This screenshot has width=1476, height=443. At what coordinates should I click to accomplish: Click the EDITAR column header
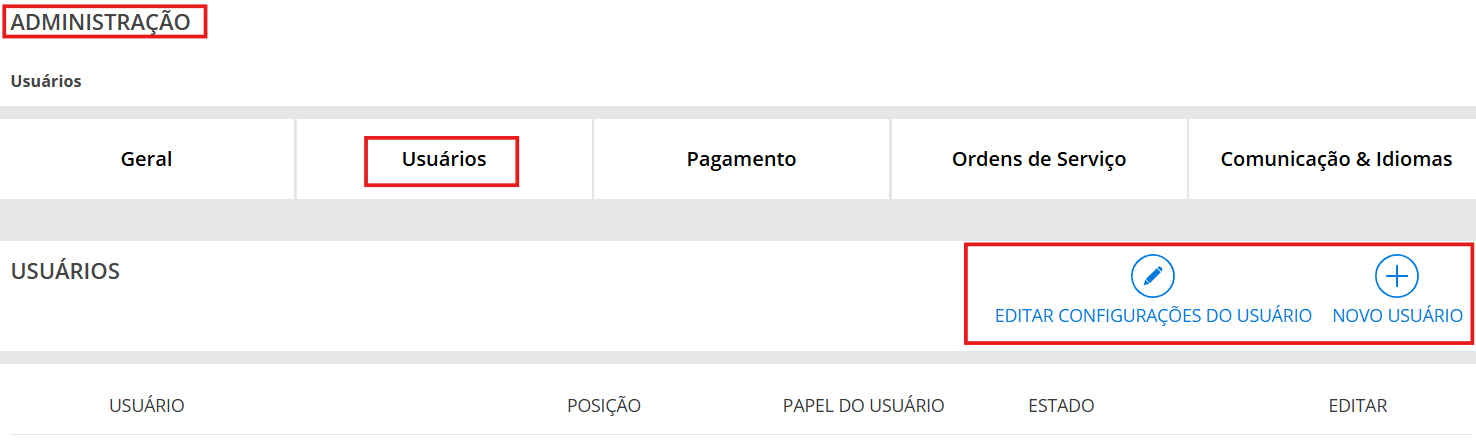tap(1357, 406)
